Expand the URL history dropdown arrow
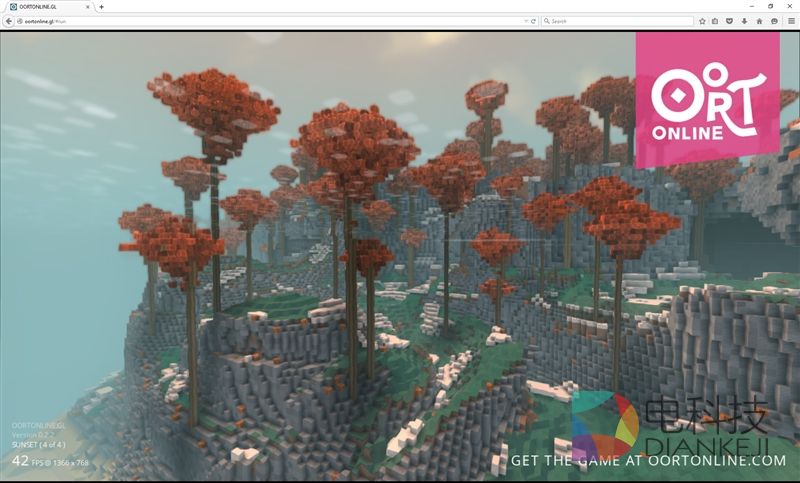 (x=526, y=20)
